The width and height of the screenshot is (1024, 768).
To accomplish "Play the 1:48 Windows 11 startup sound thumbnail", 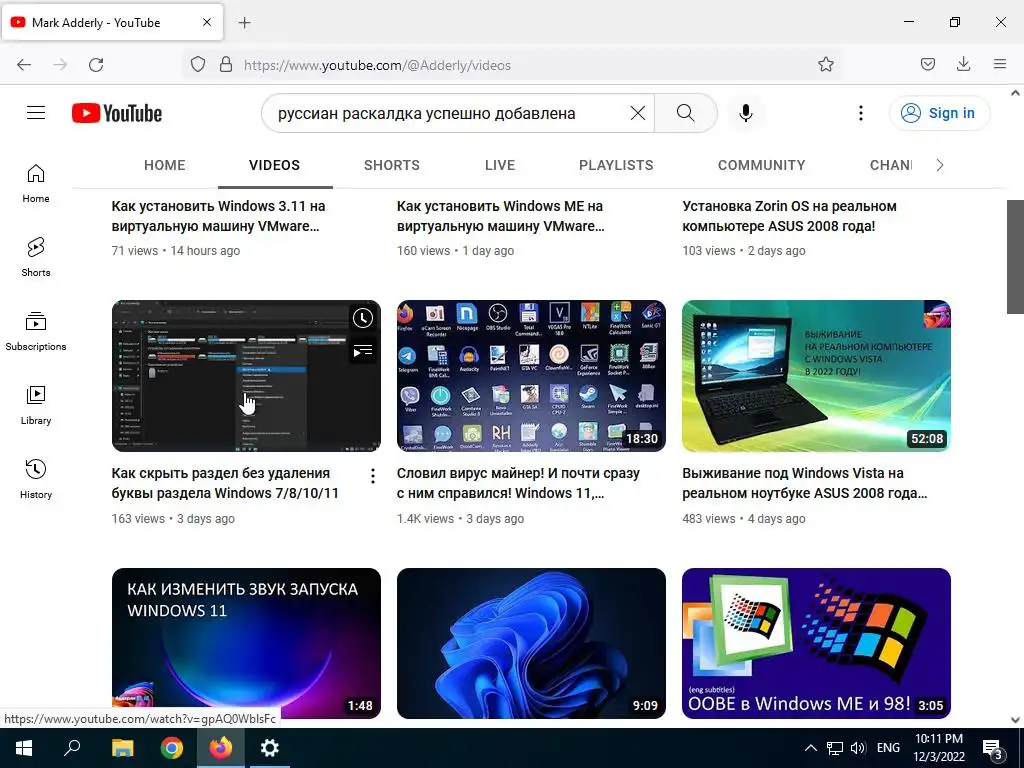I will (246, 643).
